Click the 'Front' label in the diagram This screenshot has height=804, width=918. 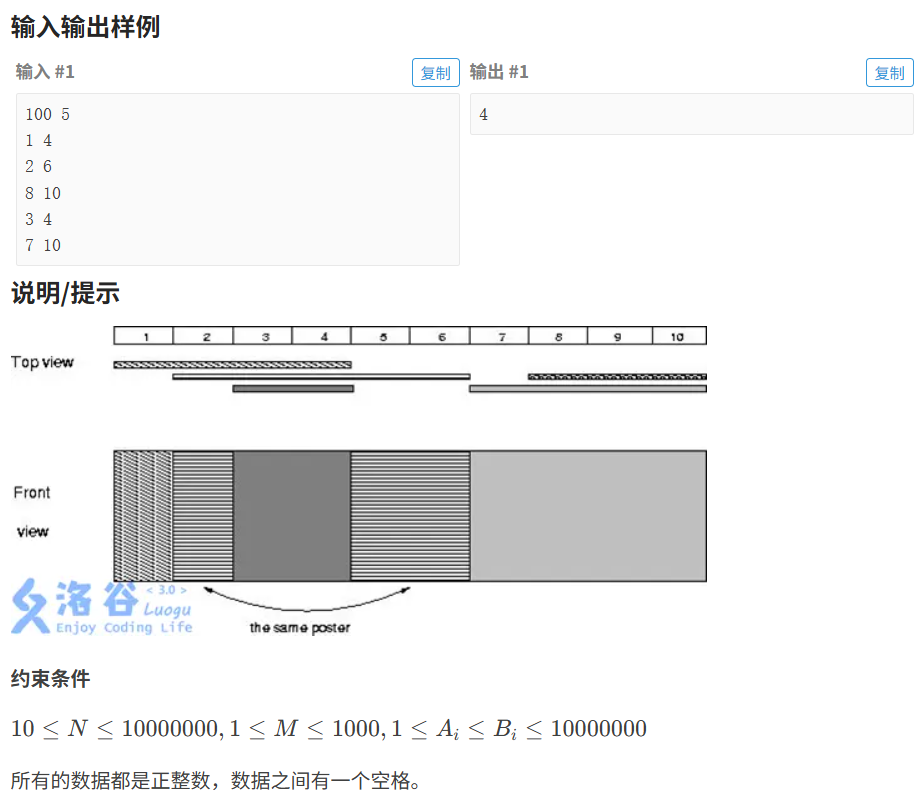pyautogui.click(x=32, y=492)
